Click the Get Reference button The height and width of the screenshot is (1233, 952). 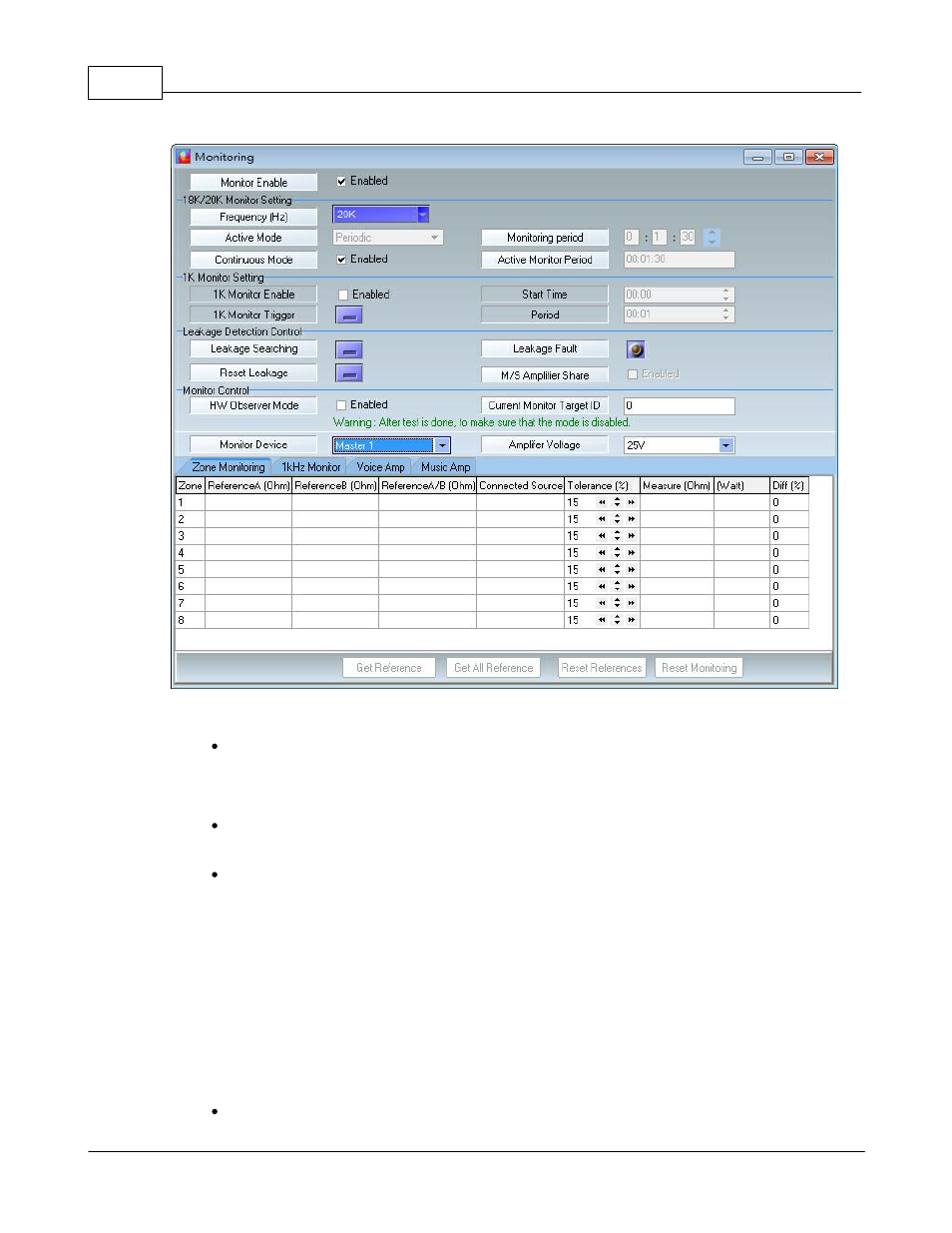coord(389,668)
